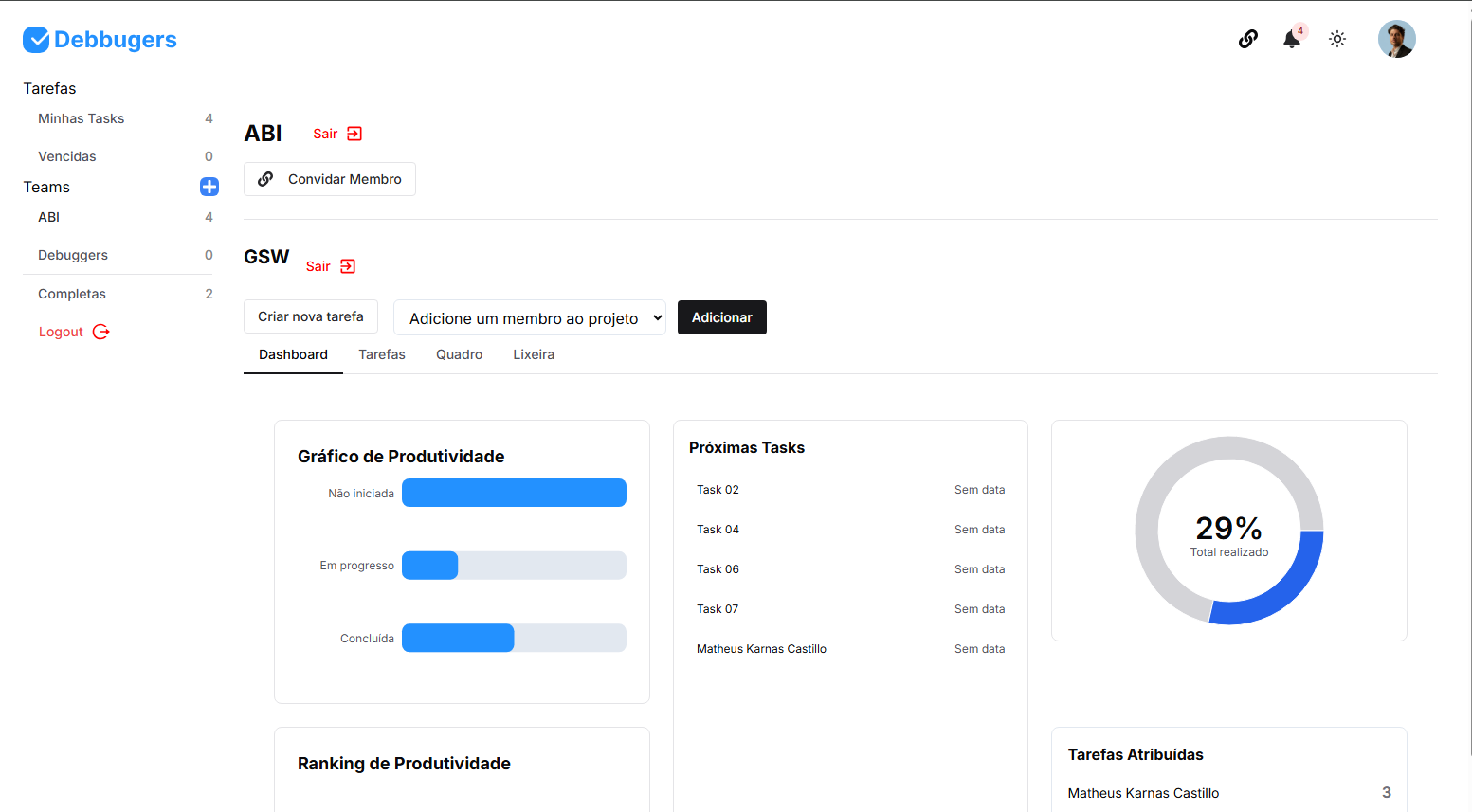Open the notifications bell with badge 4
1472x812 pixels.
pyautogui.click(x=1291, y=39)
